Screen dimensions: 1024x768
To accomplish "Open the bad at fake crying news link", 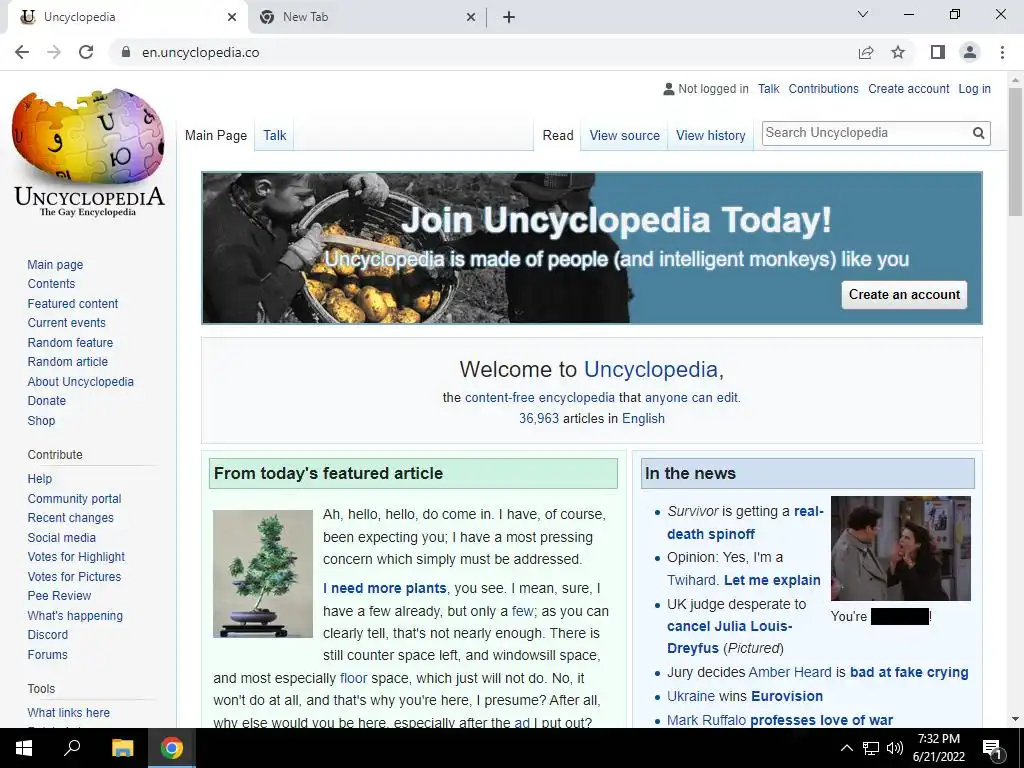I will coord(909,673).
